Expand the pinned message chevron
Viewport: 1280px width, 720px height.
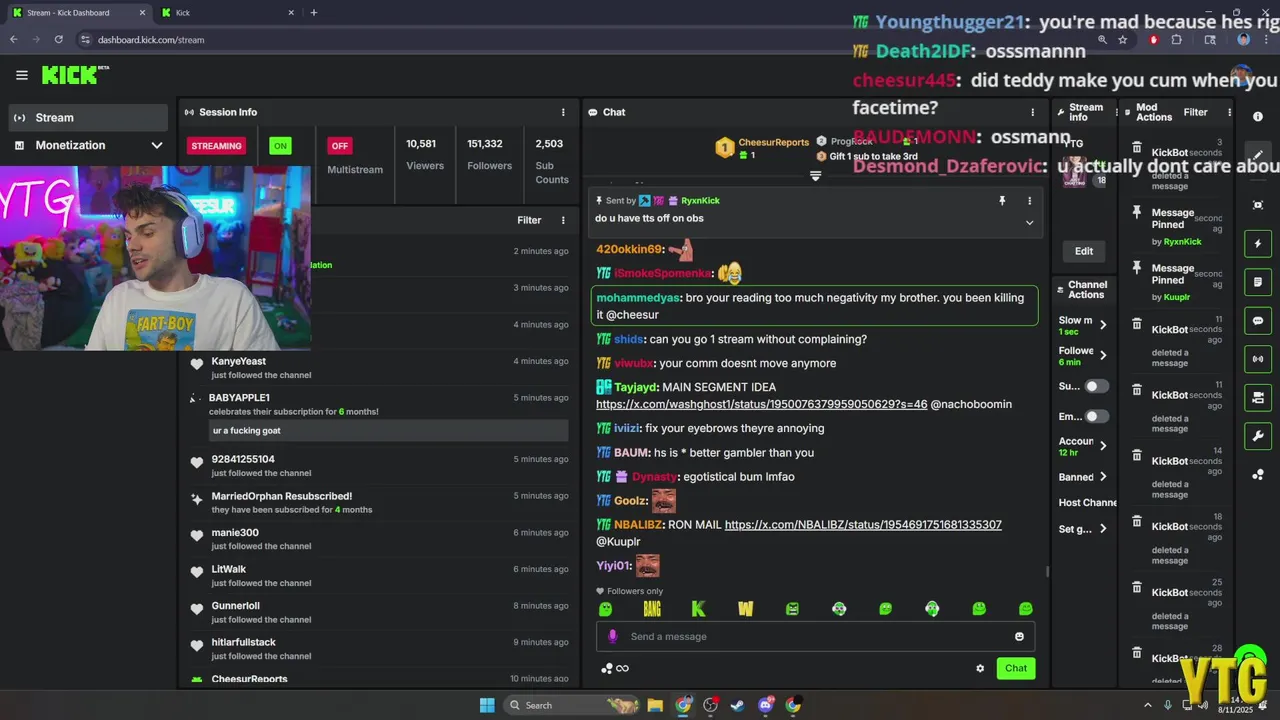(1029, 222)
